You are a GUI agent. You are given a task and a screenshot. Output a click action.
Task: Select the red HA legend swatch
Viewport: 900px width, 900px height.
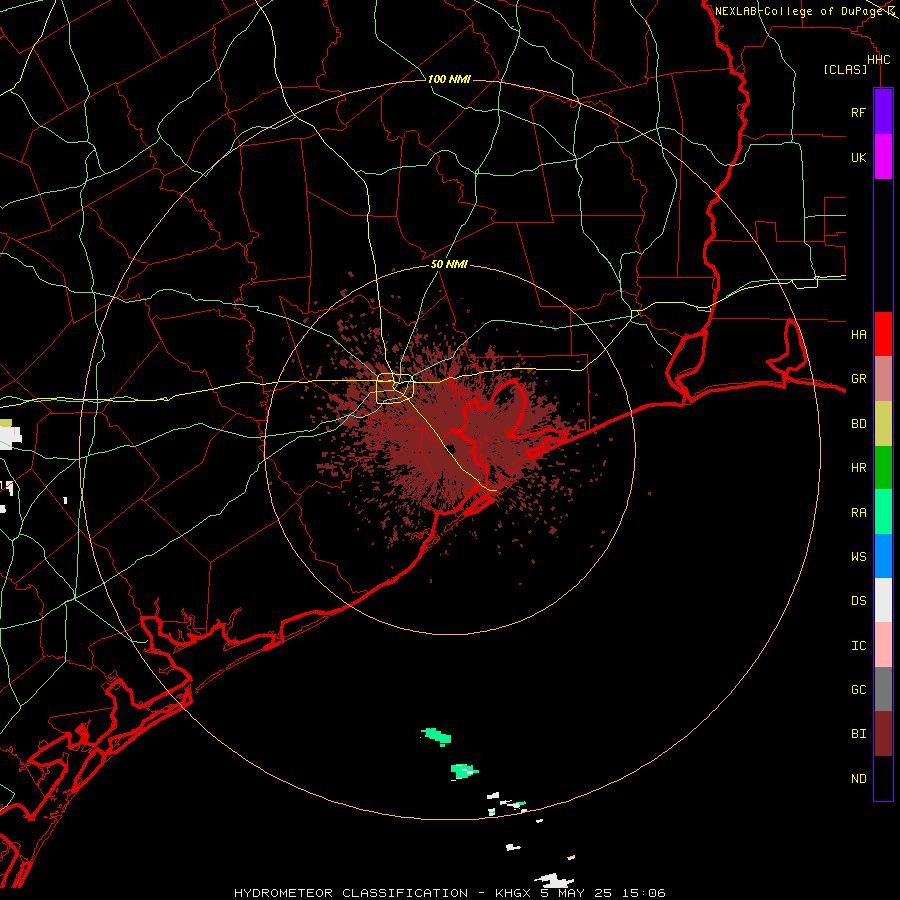(x=883, y=334)
